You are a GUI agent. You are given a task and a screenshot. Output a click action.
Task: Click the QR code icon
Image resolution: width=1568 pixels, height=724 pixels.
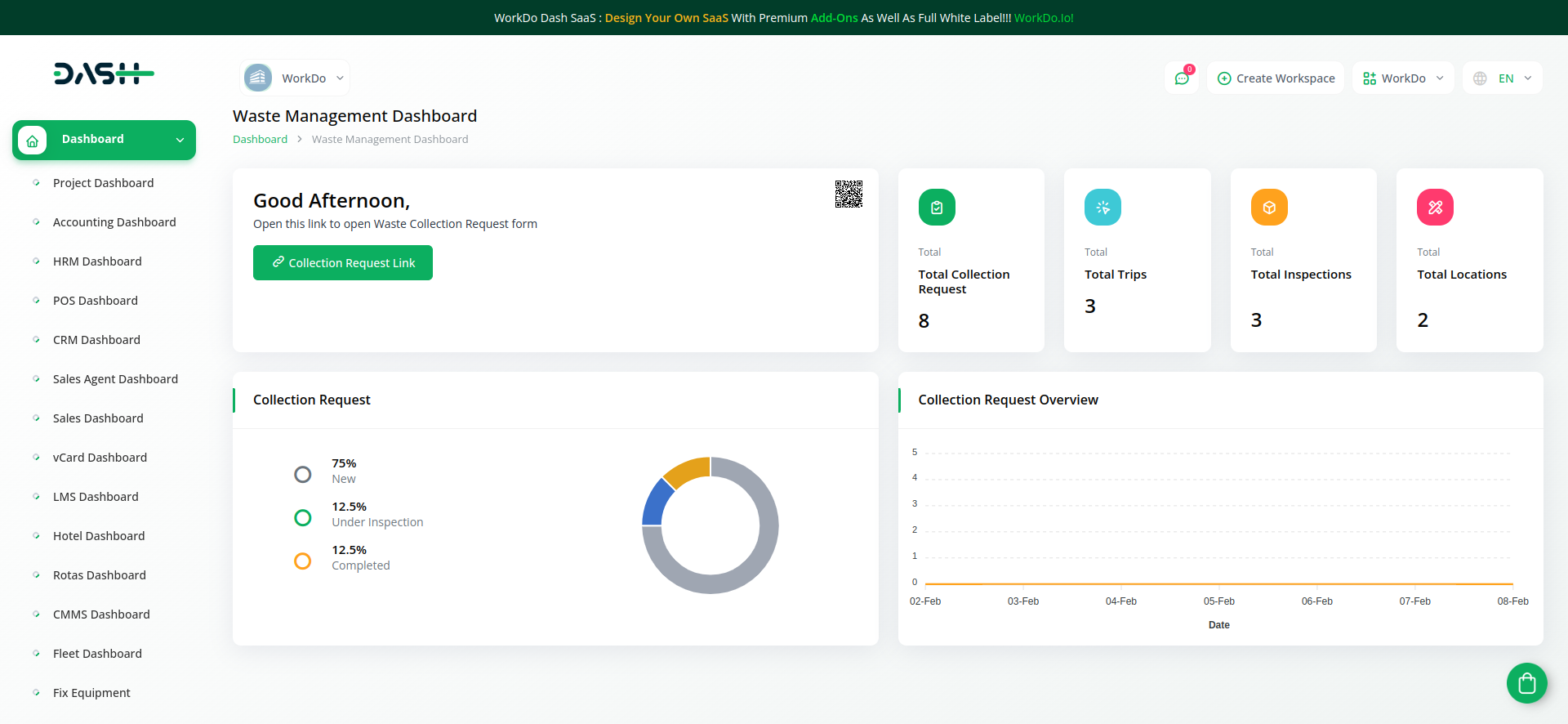point(849,194)
